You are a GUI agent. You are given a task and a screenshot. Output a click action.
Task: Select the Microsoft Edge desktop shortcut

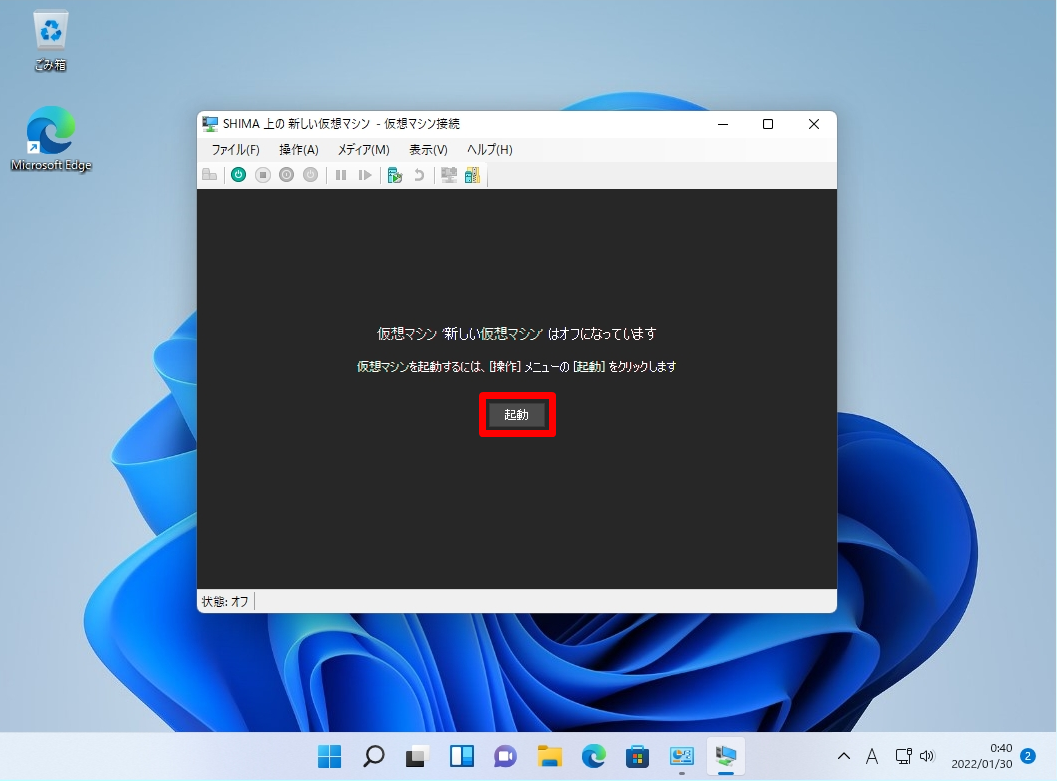(x=51, y=139)
